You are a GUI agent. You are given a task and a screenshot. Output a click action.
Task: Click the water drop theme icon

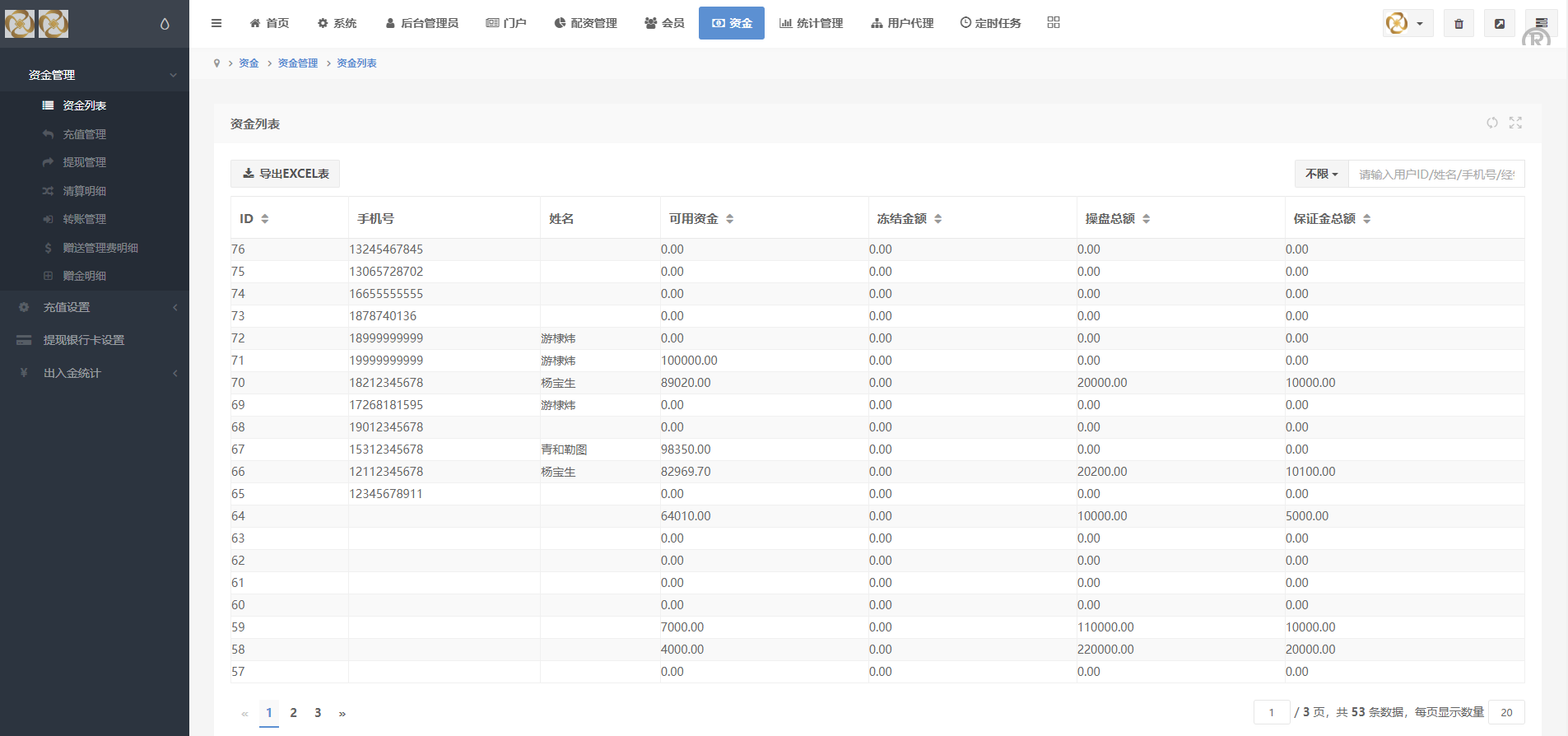165,24
